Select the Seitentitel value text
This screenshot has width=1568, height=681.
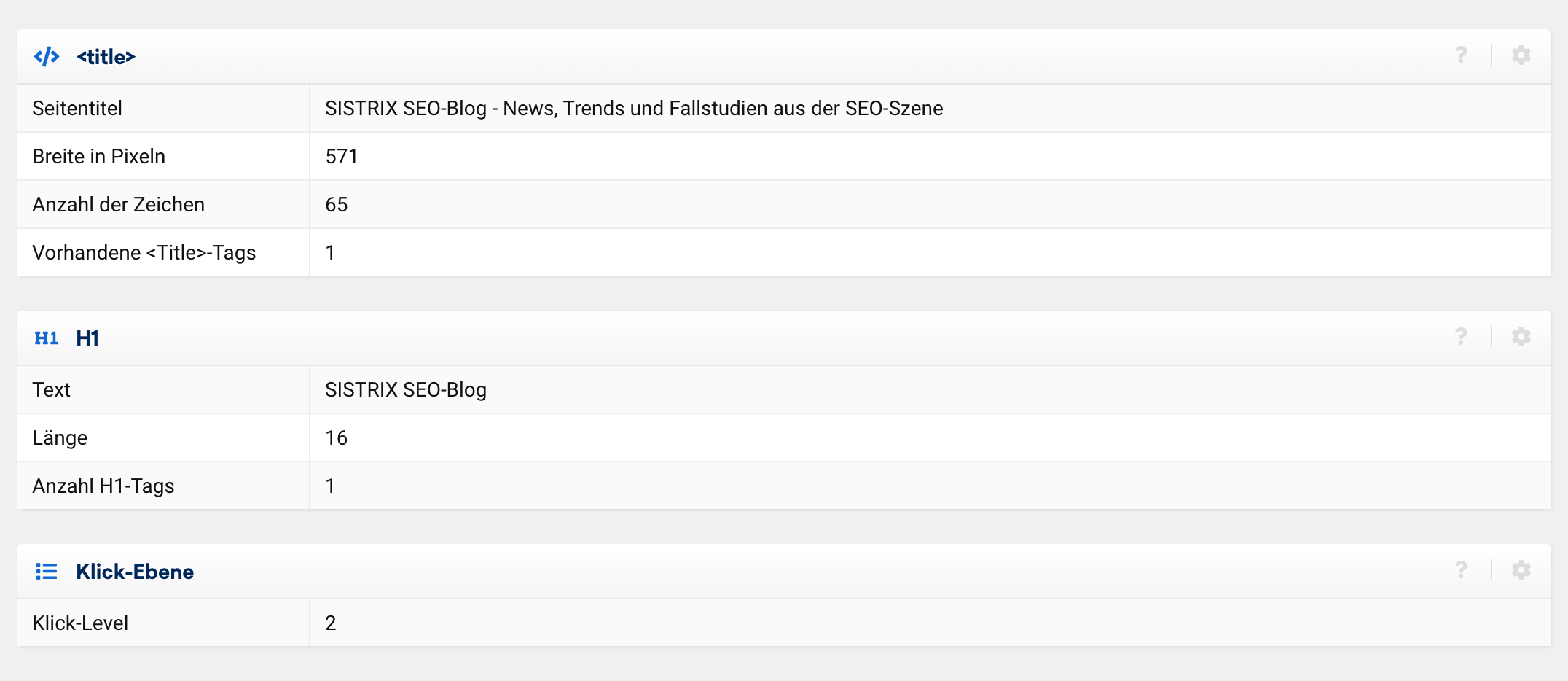point(633,109)
